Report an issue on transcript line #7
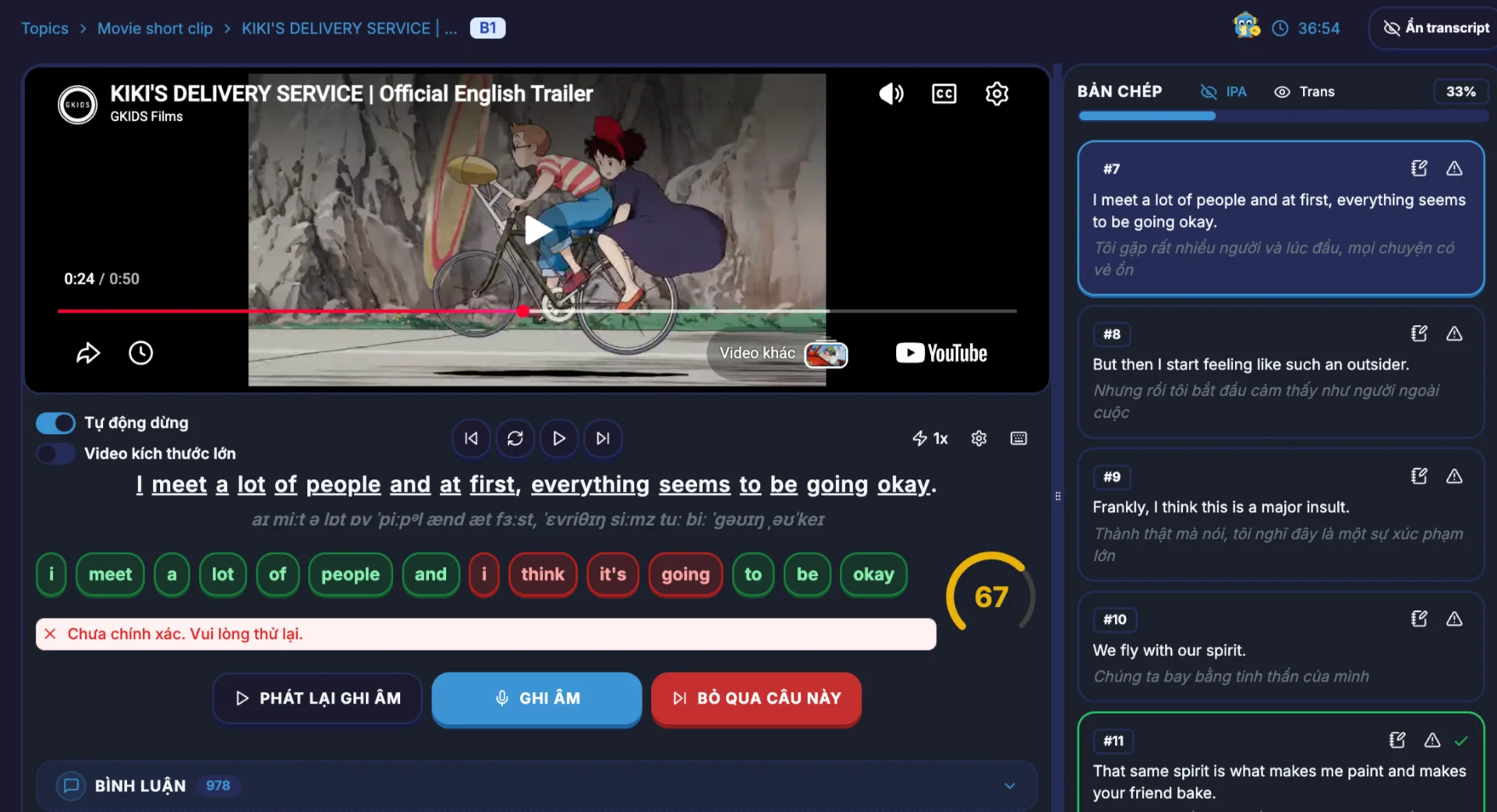Screen dimensions: 1497x812 coord(1454,168)
